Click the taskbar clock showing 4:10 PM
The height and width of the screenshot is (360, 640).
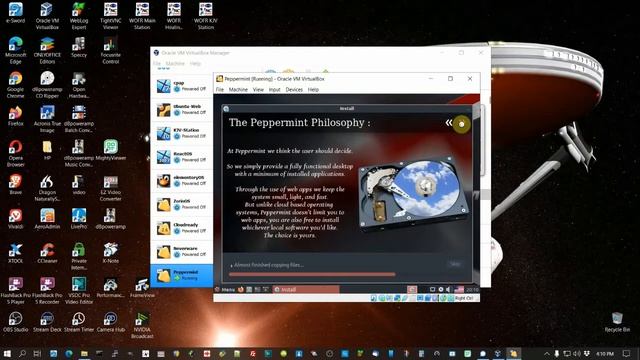pyautogui.click(x=605, y=353)
